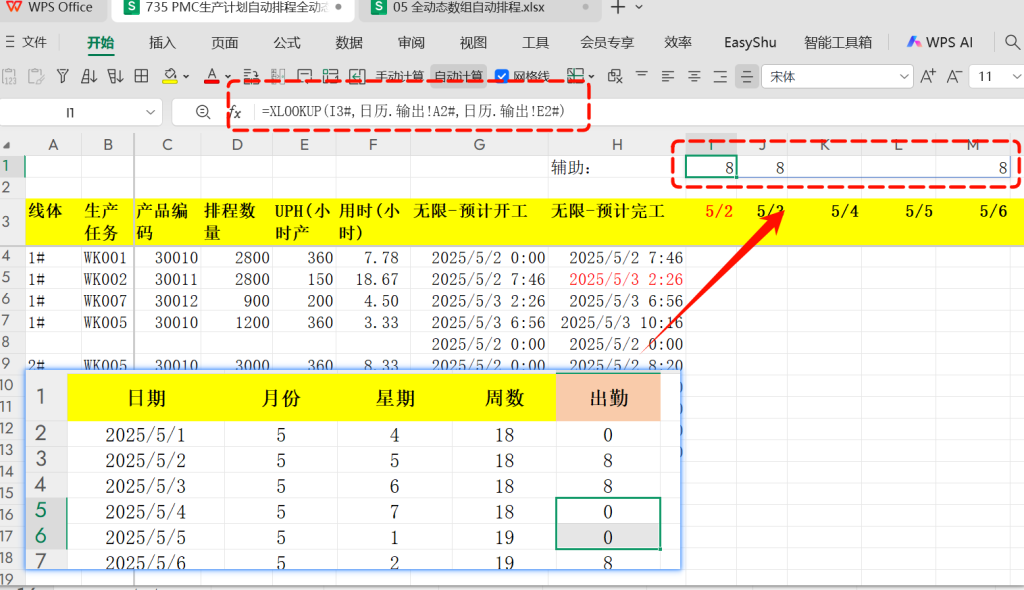This screenshot has width=1024, height=590.
Task: Open the borders dropdown arrow
Action: [591, 77]
